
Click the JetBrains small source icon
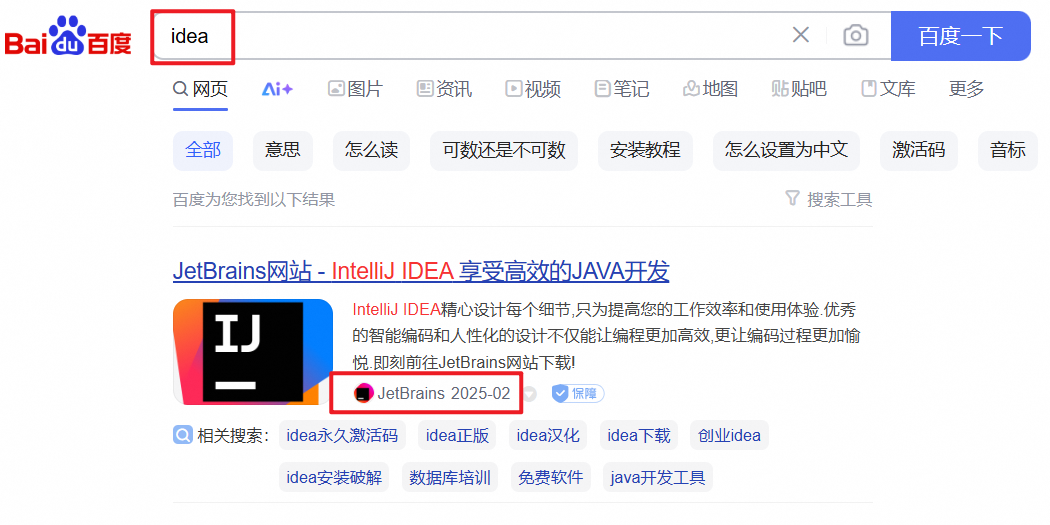(x=363, y=393)
